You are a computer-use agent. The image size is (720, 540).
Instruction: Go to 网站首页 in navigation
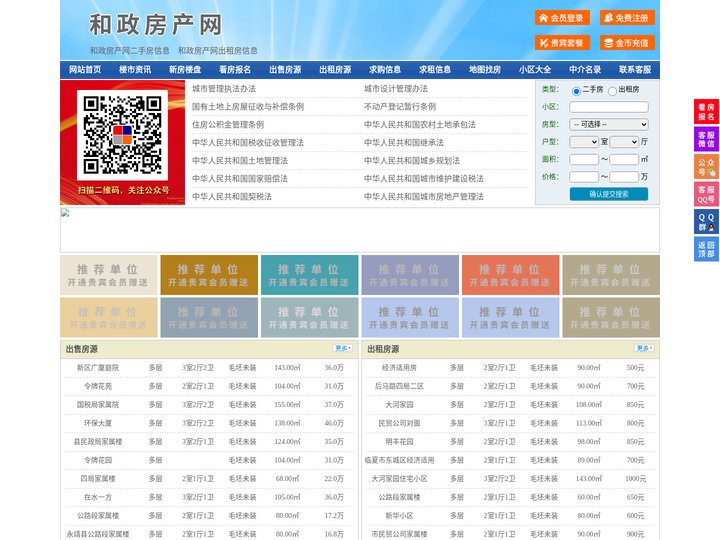point(85,70)
